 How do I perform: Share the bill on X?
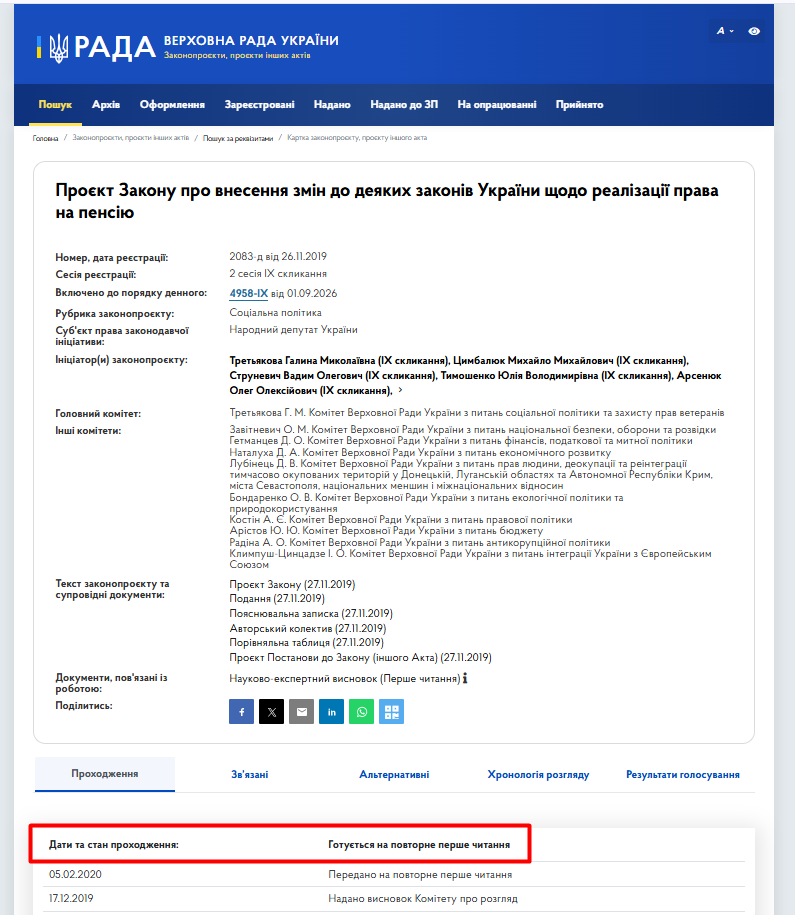[271, 711]
